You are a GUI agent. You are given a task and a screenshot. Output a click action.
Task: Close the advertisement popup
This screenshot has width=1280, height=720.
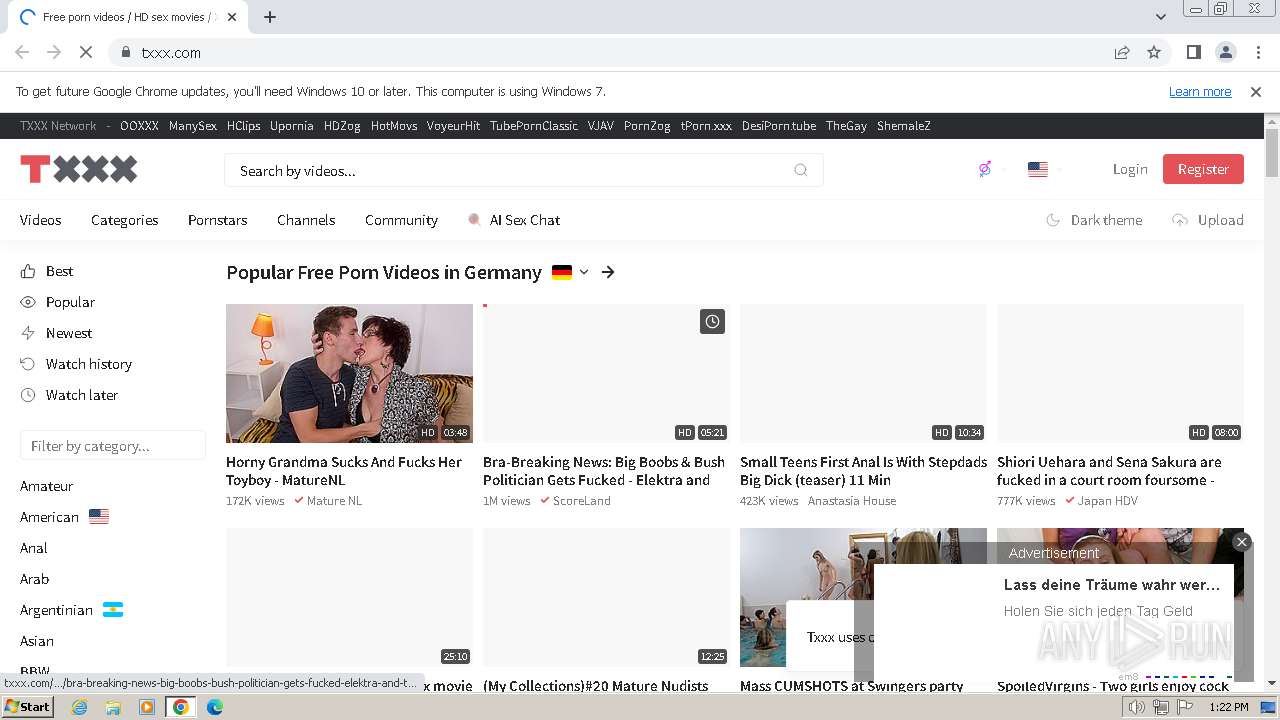click(x=1242, y=541)
